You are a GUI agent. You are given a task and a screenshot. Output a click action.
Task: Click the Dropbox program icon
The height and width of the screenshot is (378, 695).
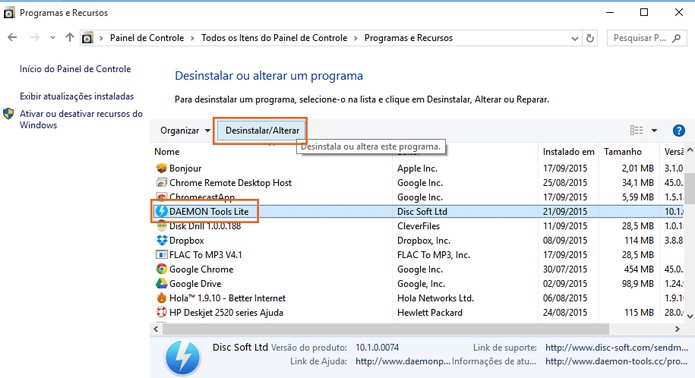pyautogui.click(x=161, y=240)
